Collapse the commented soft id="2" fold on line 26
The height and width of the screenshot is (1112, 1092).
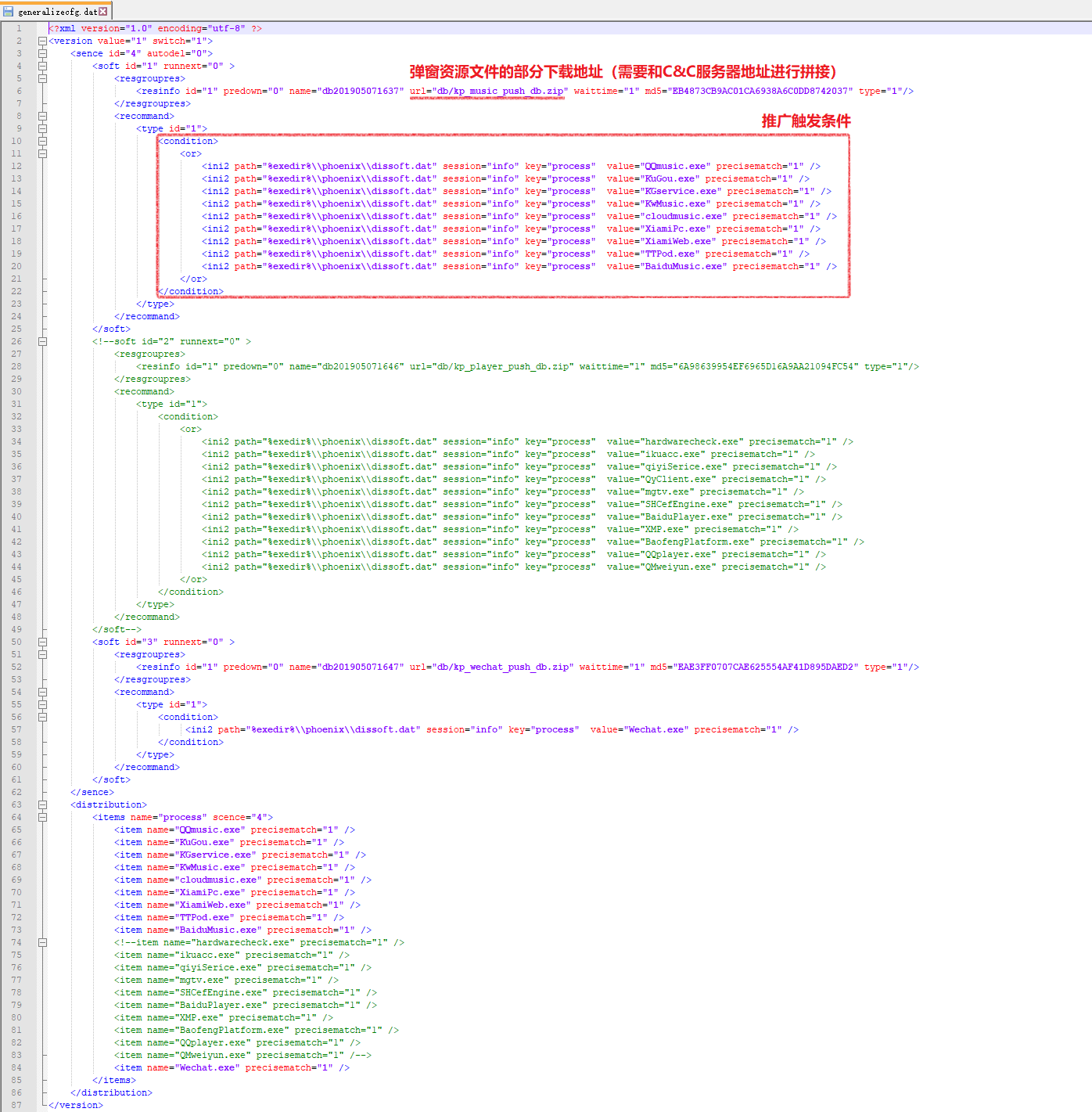point(43,340)
